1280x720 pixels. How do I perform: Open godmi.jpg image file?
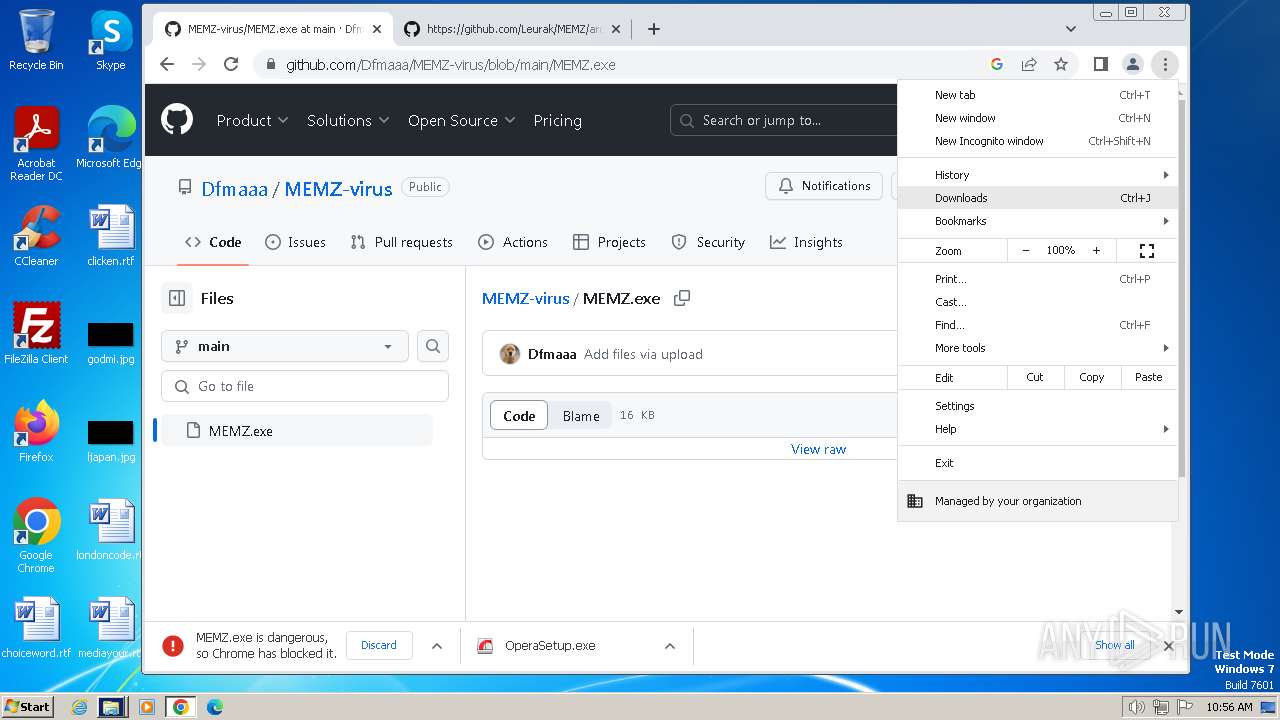point(110,341)
